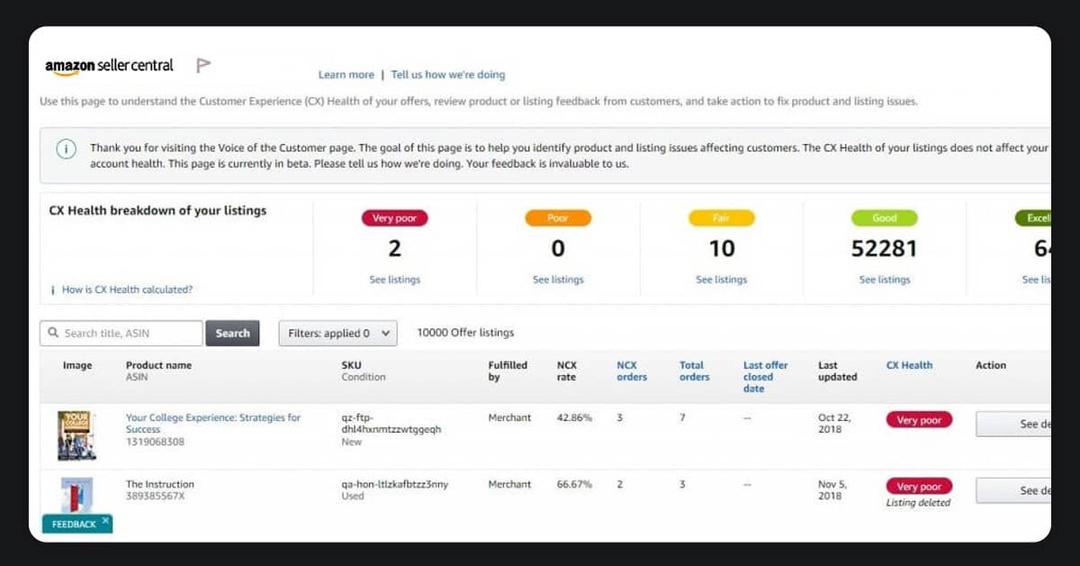Screen dimensions: 1080x566
Task: Open the Learn more link
Action: click(346, 74)
